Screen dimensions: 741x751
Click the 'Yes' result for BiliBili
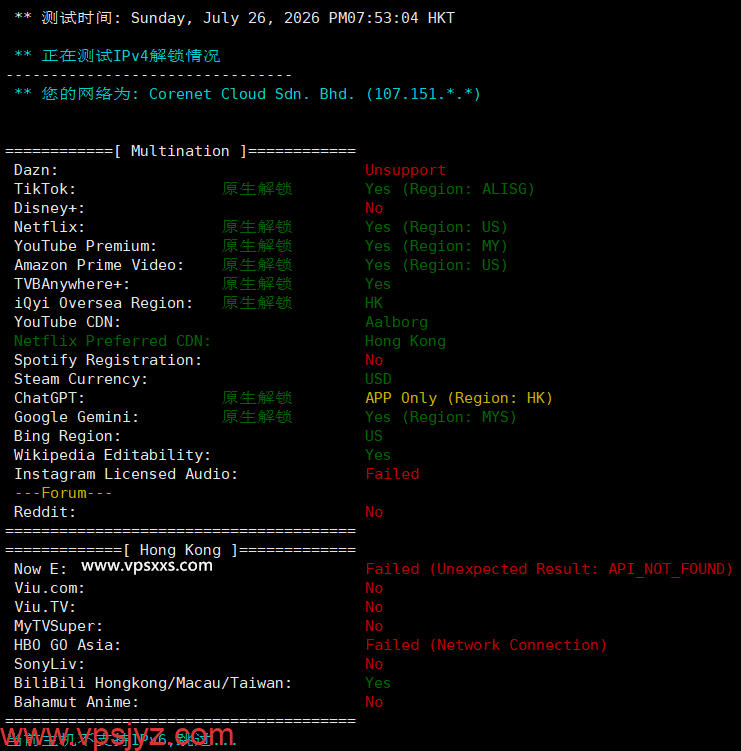378,683
